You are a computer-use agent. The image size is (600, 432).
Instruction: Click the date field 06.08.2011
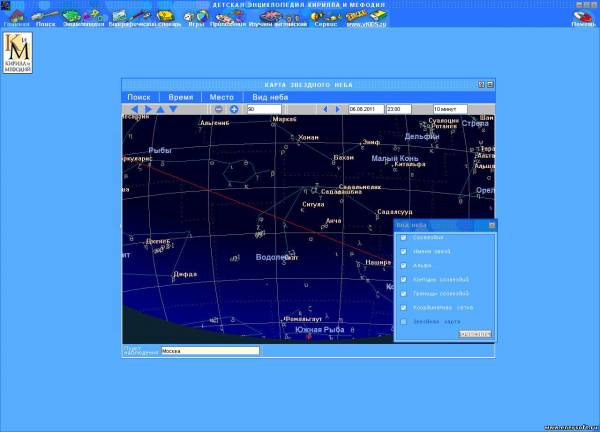point(366,109)
